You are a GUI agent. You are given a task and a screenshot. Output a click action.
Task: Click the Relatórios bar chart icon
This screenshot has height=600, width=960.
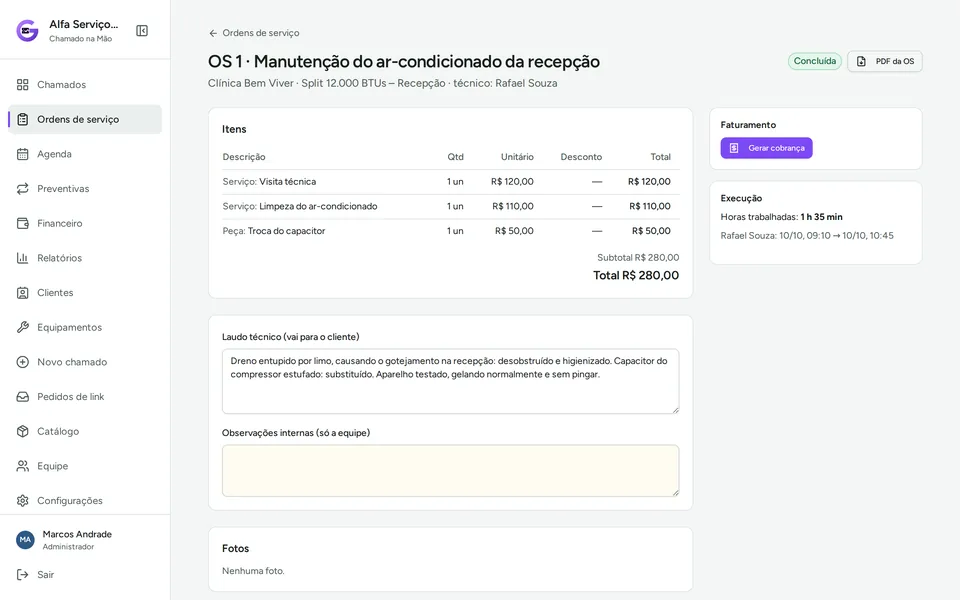(x=23, y=258)
